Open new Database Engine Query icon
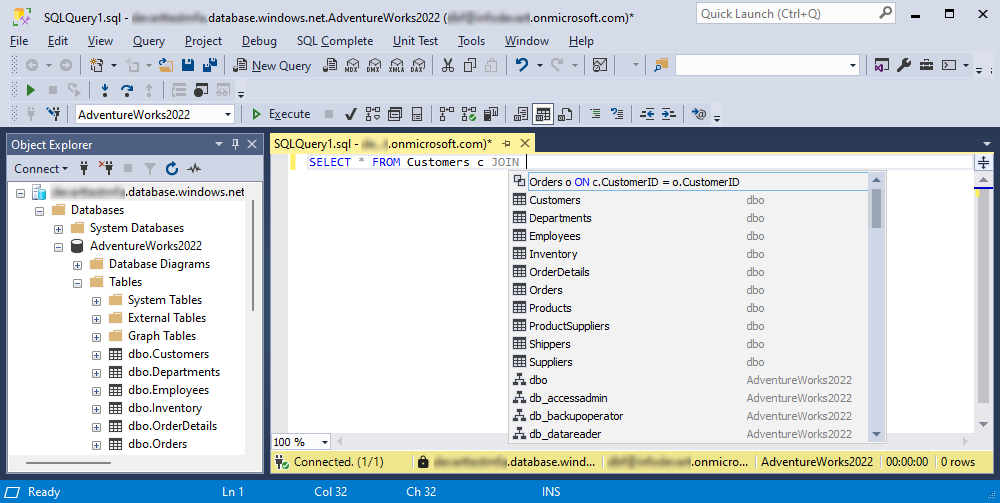Image resolution: width=1000 pixels, height=503 pixels. [x=330, y=65]
